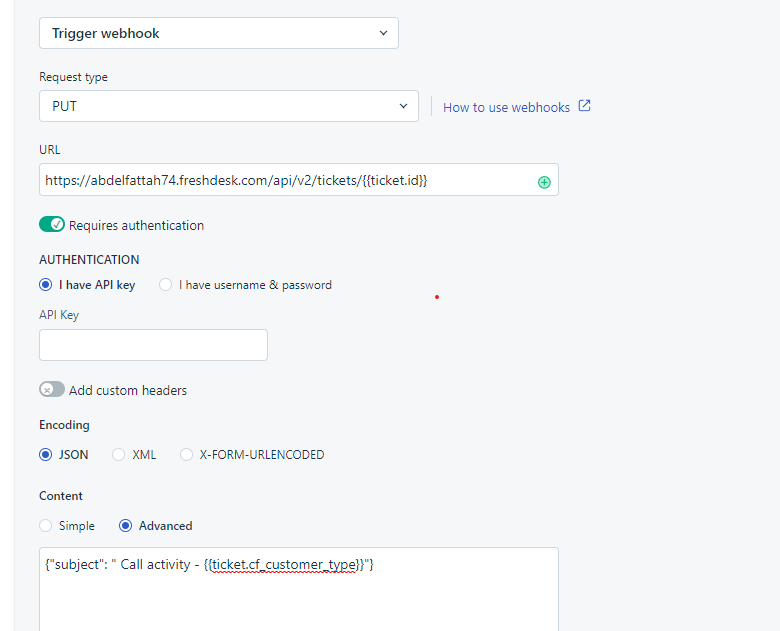Click the Content section label
This screenshot has width=780, height=631.
pyautogui.click(x=61, y=496)
